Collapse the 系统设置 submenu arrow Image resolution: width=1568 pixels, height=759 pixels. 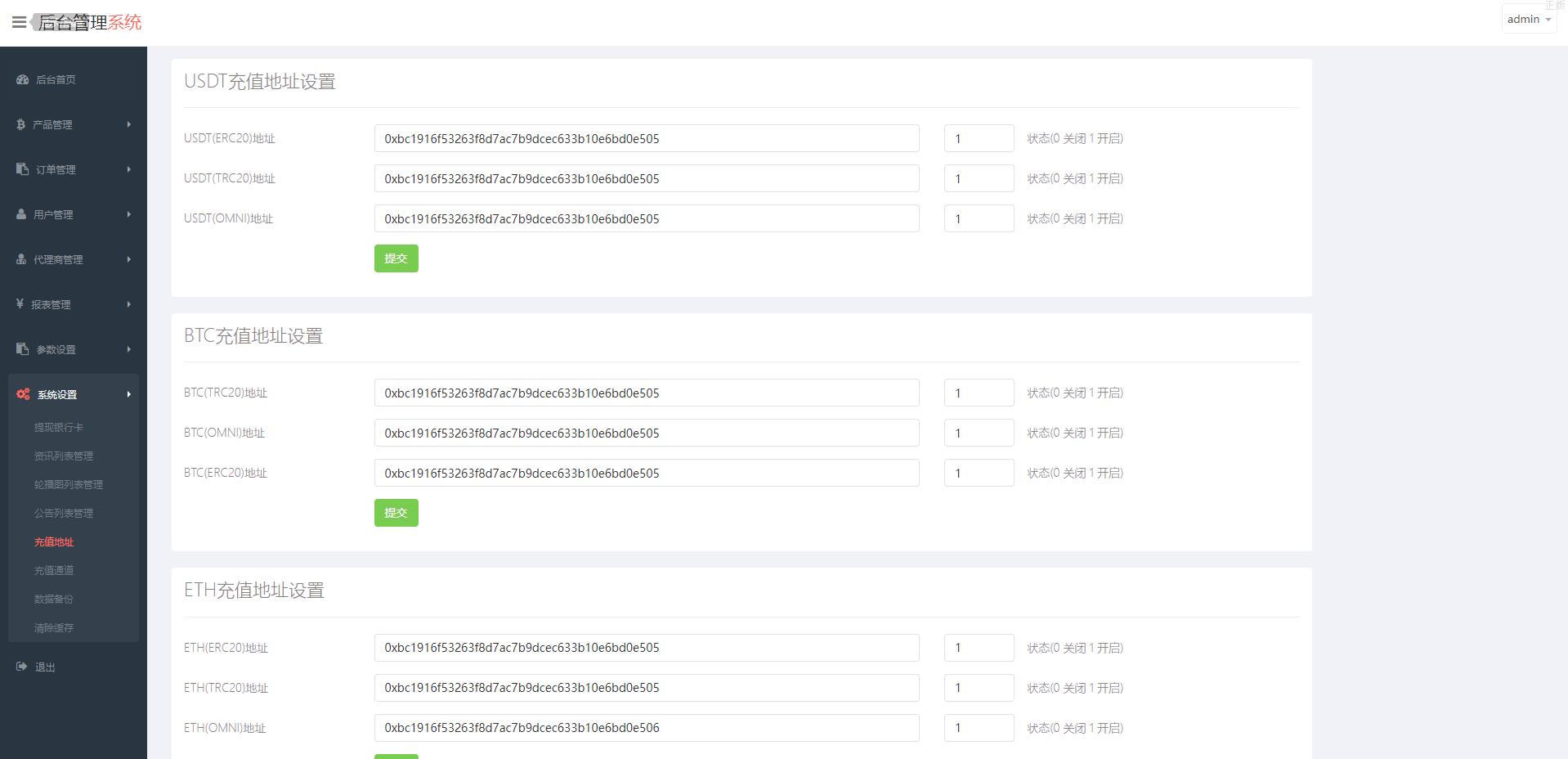129,394
